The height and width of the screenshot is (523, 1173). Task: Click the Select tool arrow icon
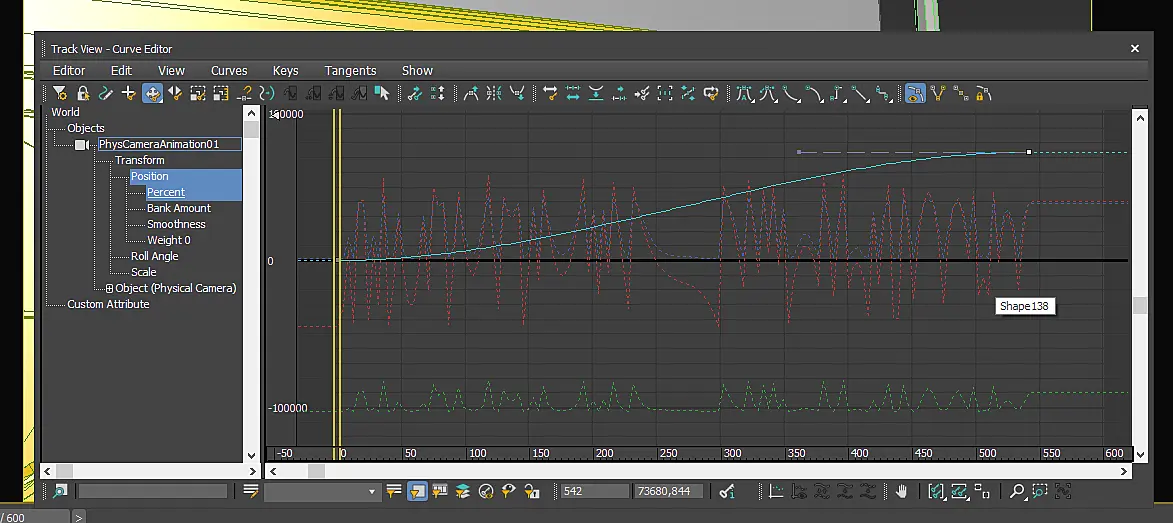[382, 94]
